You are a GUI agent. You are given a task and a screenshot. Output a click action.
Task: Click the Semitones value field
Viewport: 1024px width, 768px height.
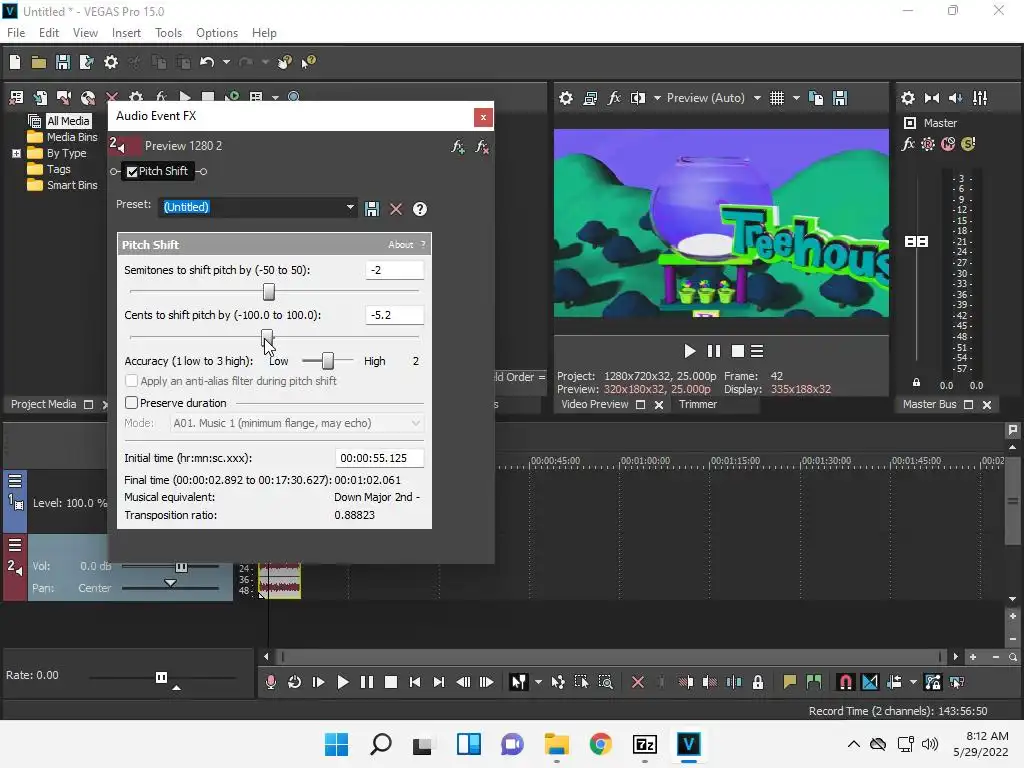394,270
